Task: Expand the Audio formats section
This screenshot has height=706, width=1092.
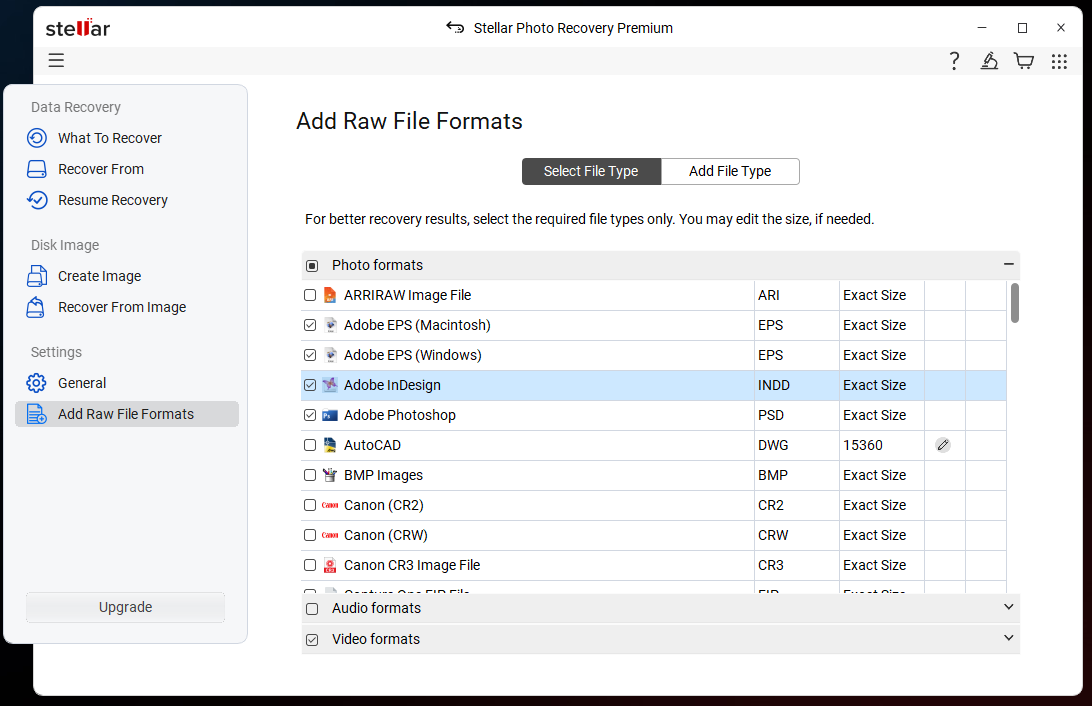Action: coord(1008,607)
